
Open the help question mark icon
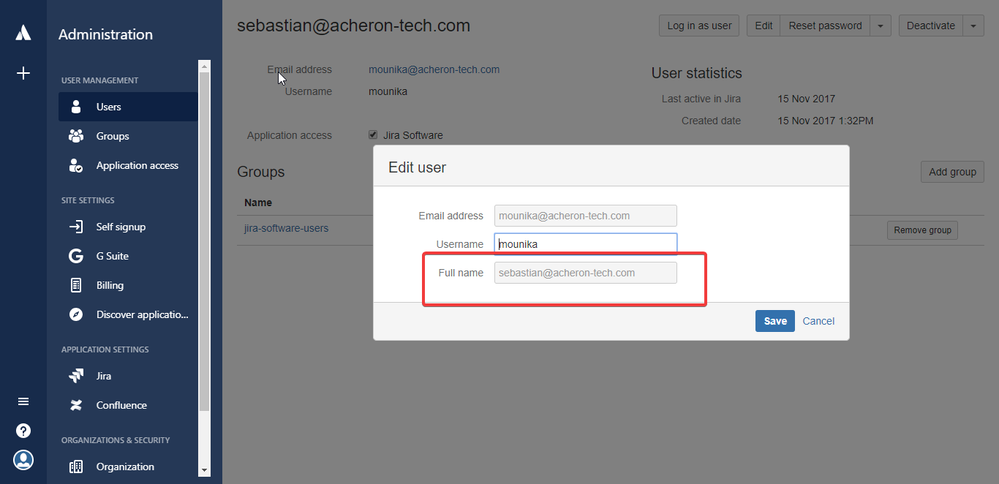tap(23, 431)
